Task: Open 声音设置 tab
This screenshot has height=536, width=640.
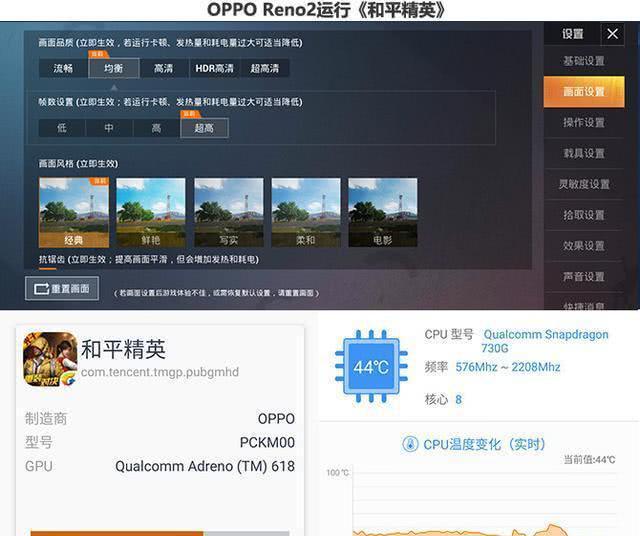Action: click(584, 277)
